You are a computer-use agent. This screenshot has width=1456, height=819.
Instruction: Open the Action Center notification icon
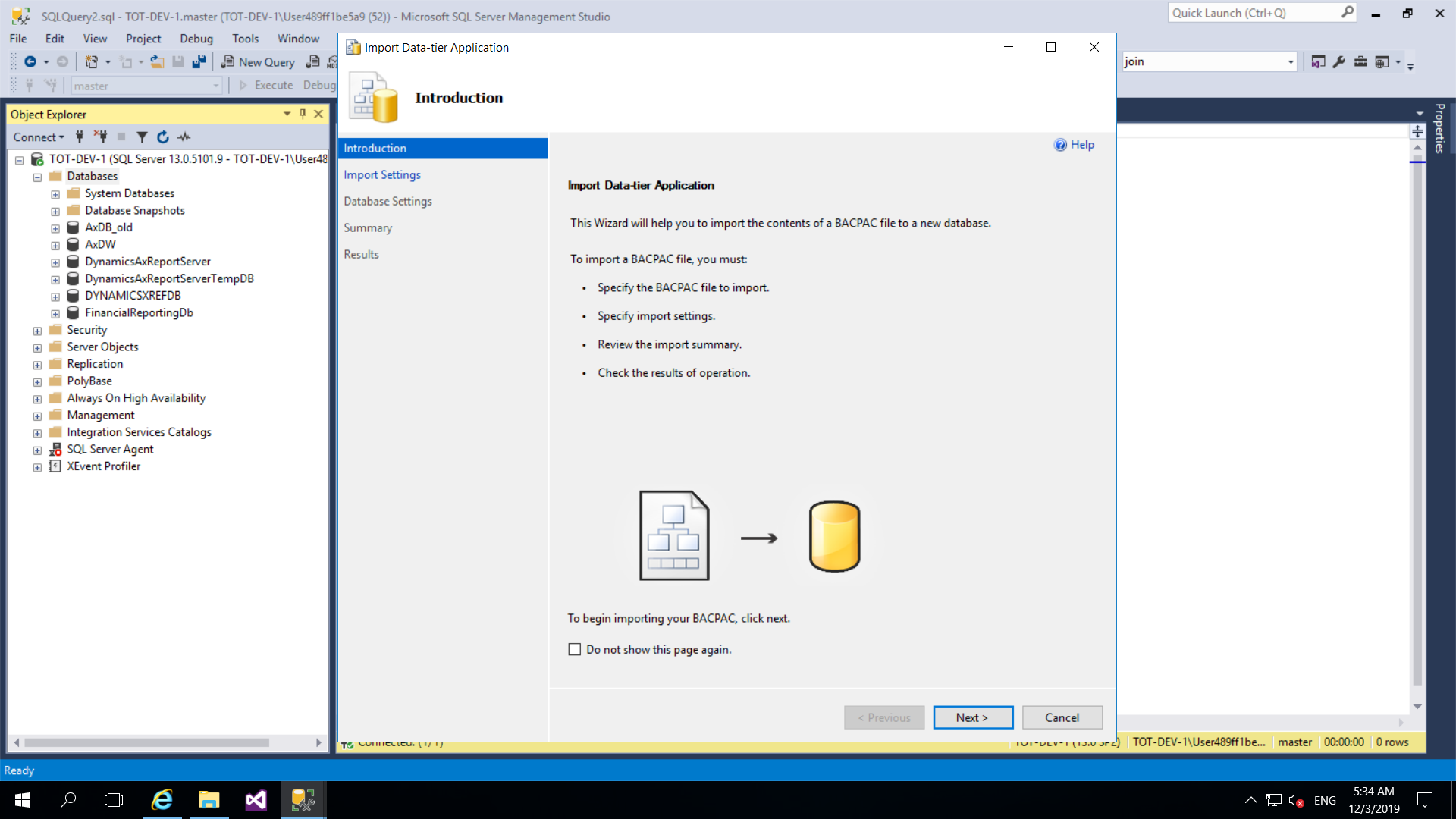tap(1425, 800)
